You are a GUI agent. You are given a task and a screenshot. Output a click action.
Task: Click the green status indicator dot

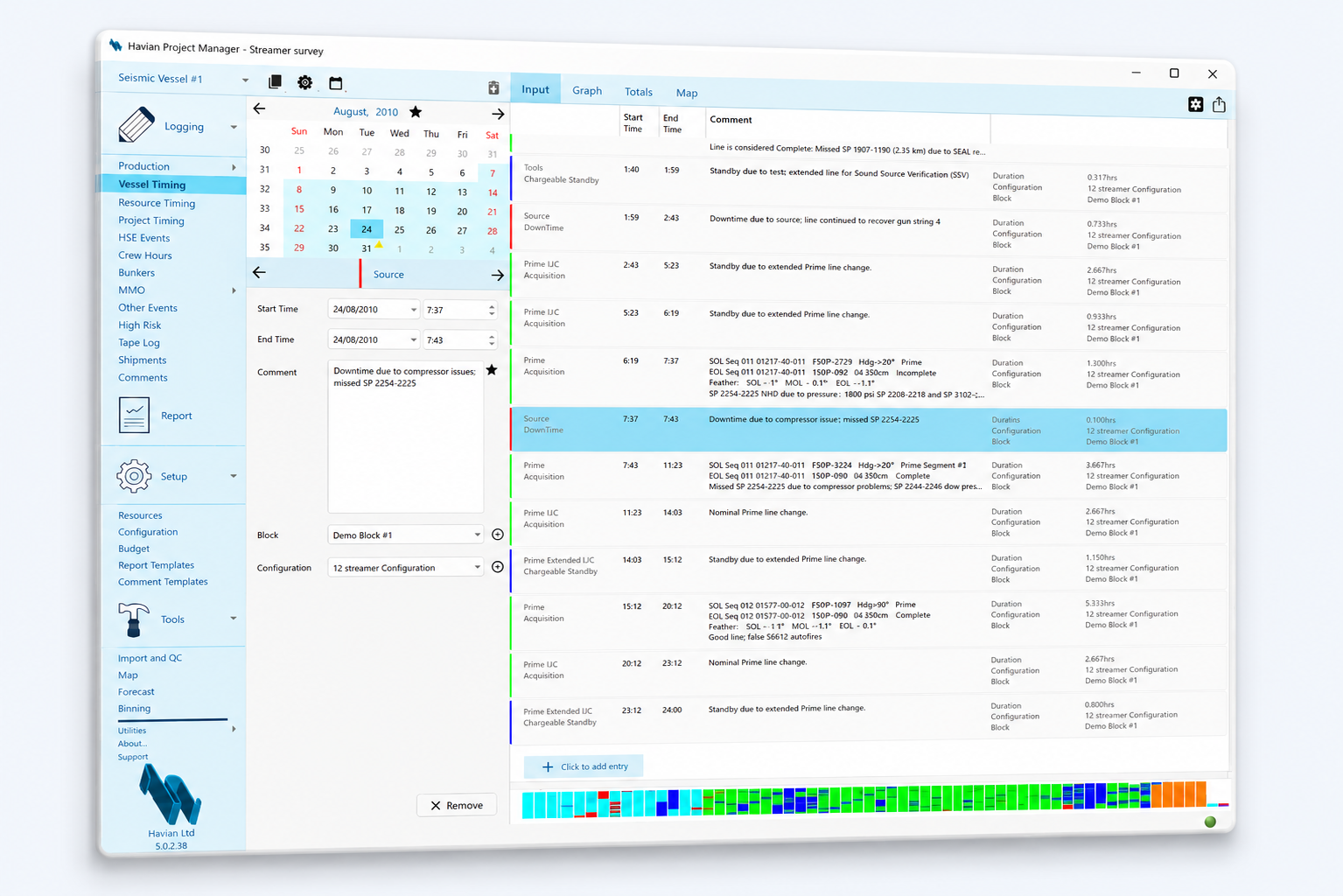(x=1211, y=822)
